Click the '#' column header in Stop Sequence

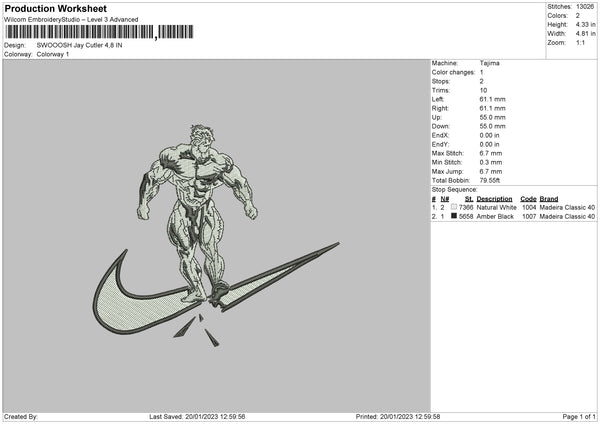coord(434,199)
